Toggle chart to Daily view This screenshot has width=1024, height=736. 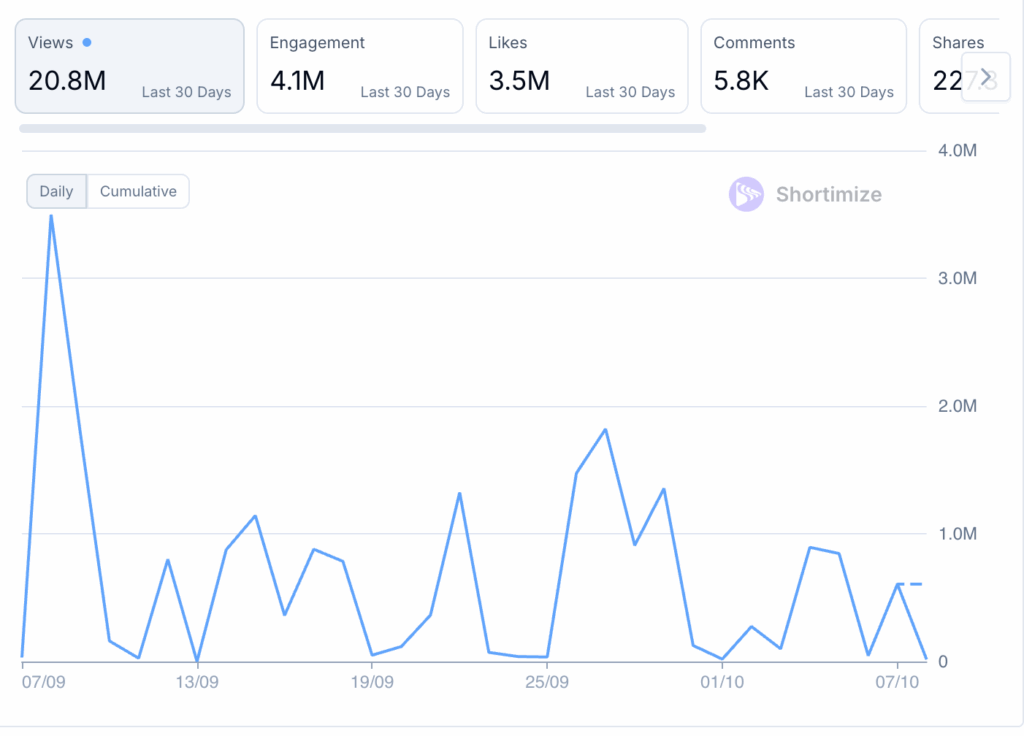pos(56,191)
